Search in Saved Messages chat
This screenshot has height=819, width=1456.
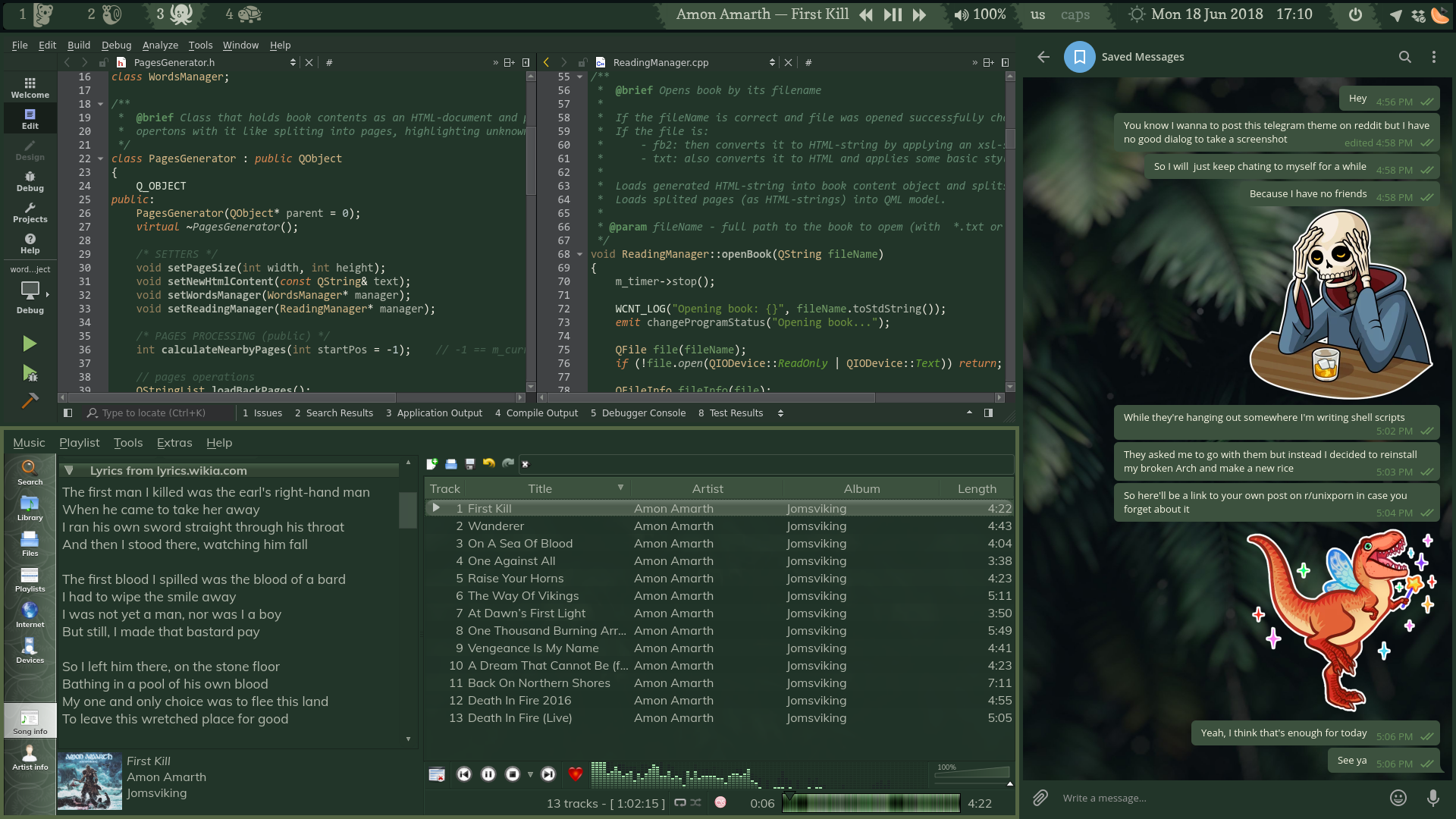click(1404, 57)
